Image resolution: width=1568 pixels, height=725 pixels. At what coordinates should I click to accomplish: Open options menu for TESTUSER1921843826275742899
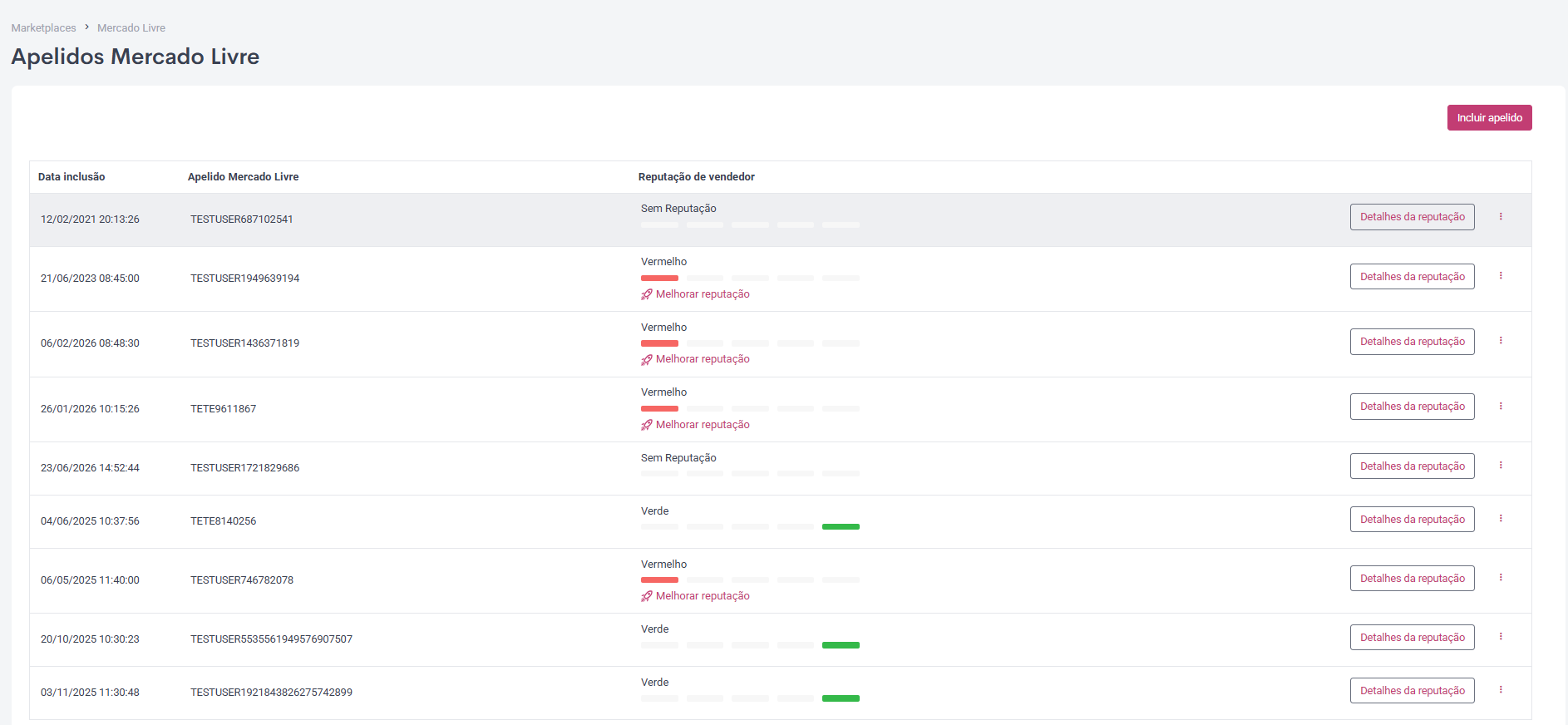tap(1501, 690)
